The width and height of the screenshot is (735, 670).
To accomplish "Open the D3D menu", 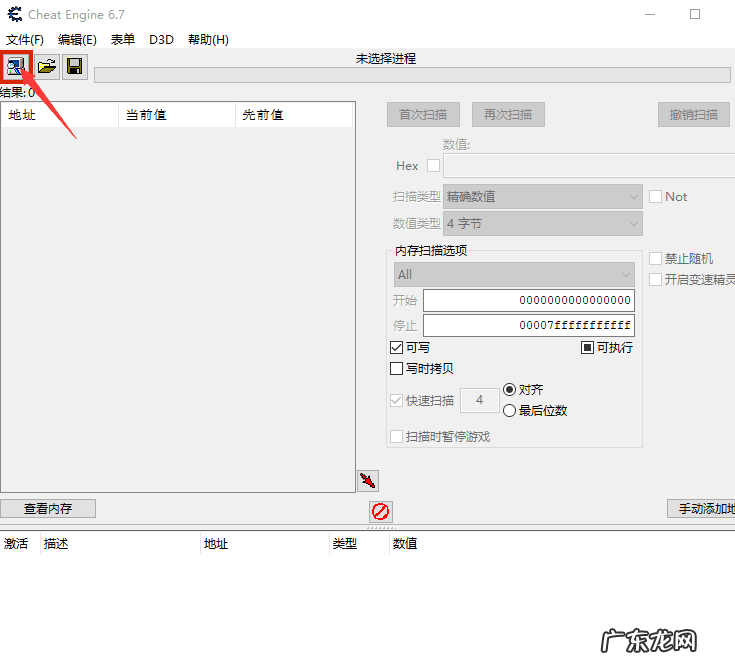I will point(161,40).
